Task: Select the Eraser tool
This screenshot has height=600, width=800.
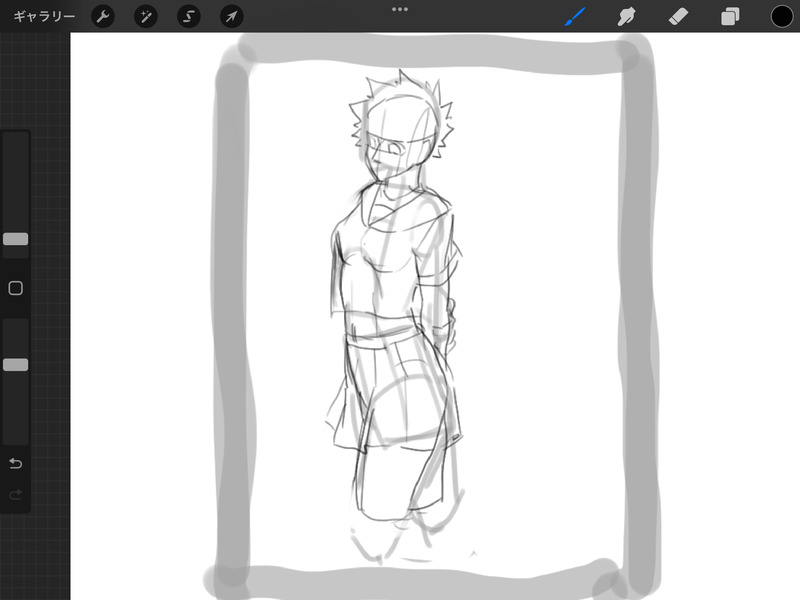Action: pyautogui.click(x=678, y=16)
